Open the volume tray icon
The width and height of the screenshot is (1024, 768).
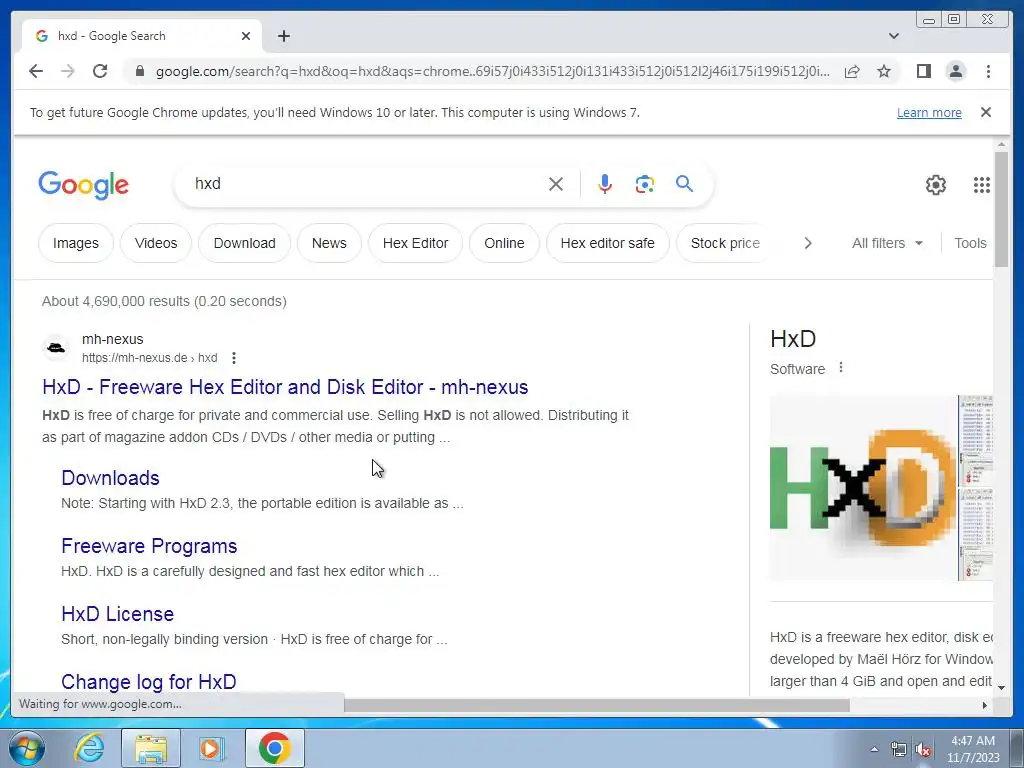click(923, 750)
